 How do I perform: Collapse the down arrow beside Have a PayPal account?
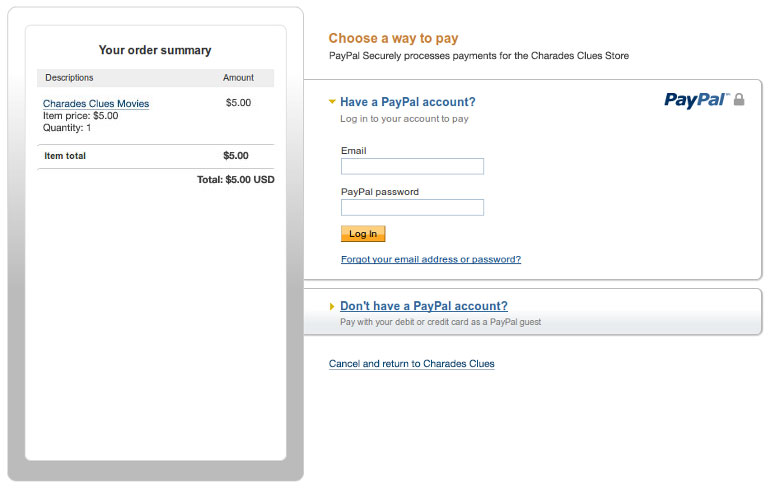[x=332, y=102]
